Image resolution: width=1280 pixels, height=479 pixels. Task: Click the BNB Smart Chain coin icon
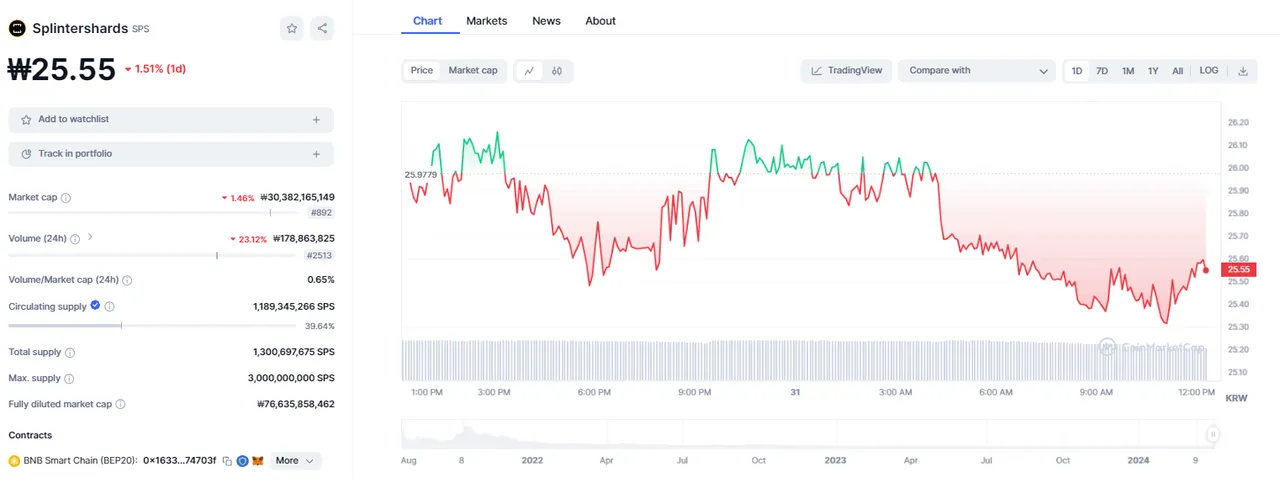pos(14,461)
